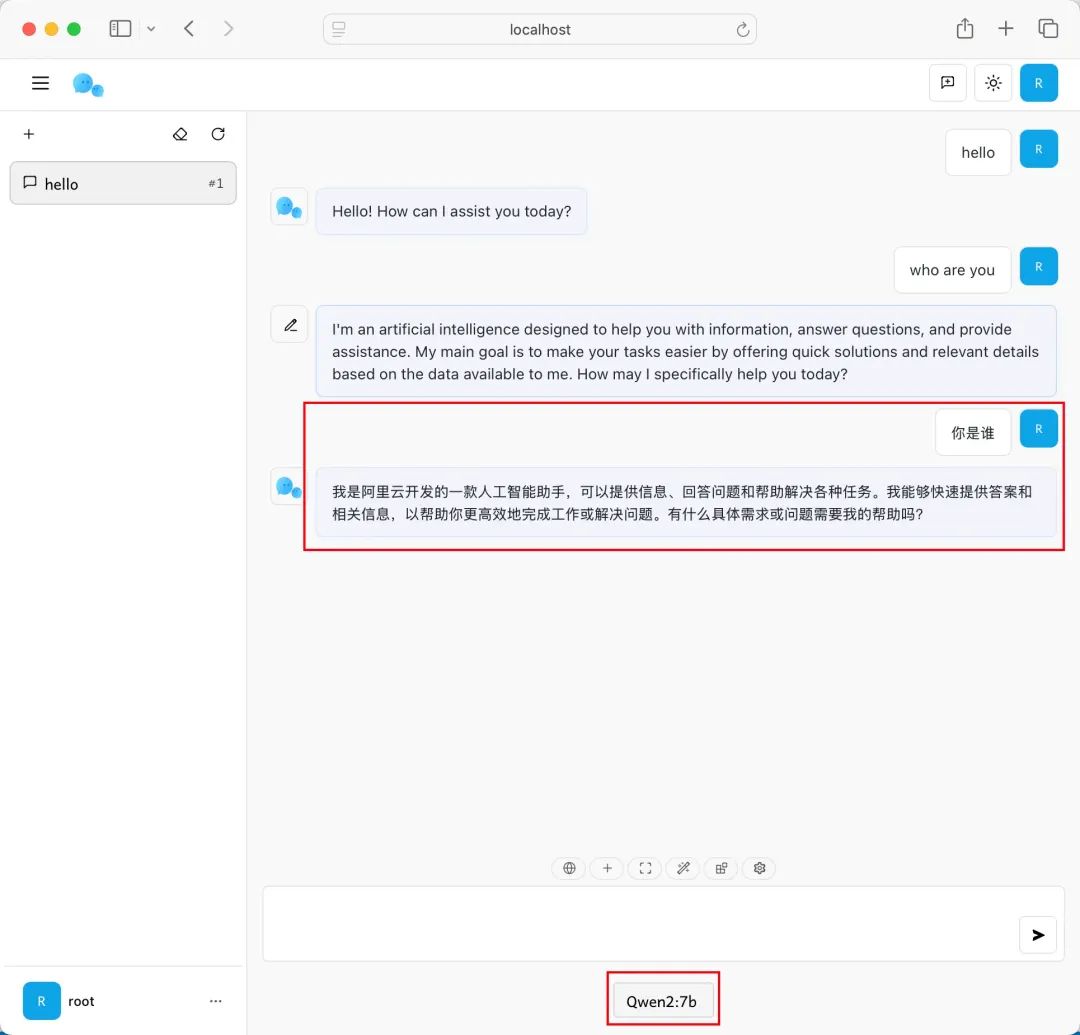Click the "你是谁" message bubble

(973, 432)
